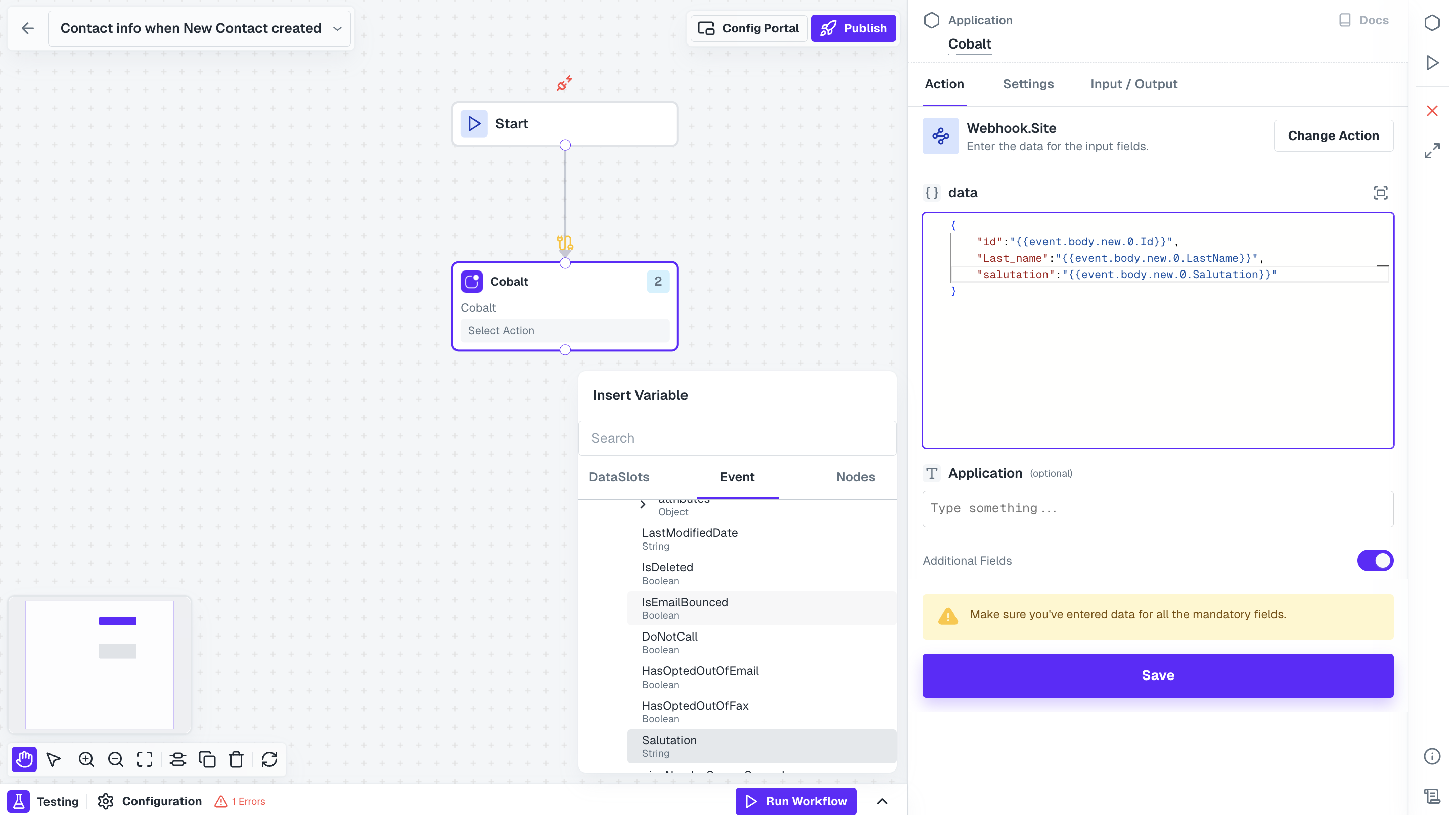Auto-arrange the workflow nodes
Screen dimensions: 1456x815
point(178,759)
